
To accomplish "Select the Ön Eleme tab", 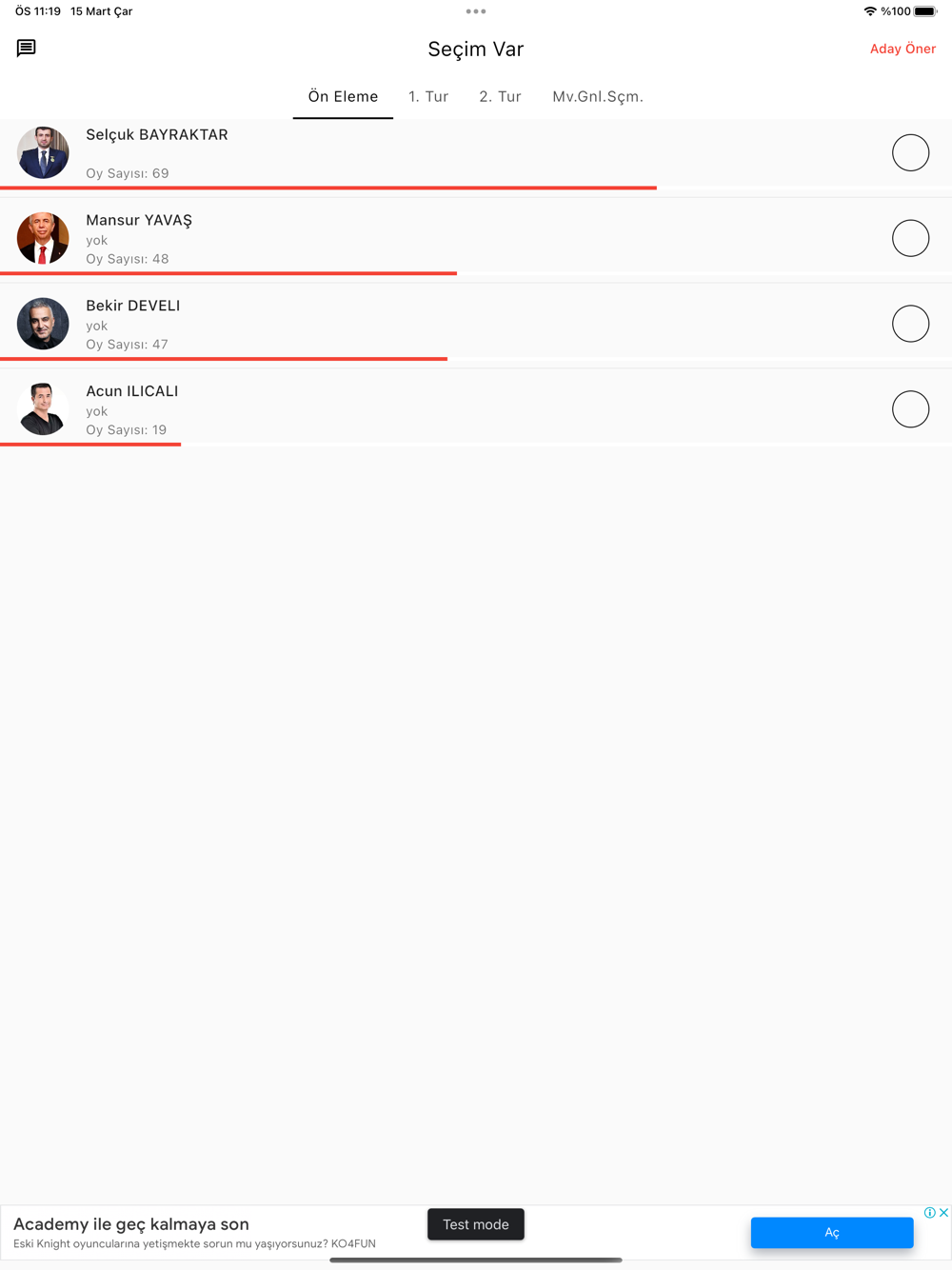I will tap(343, 96).
